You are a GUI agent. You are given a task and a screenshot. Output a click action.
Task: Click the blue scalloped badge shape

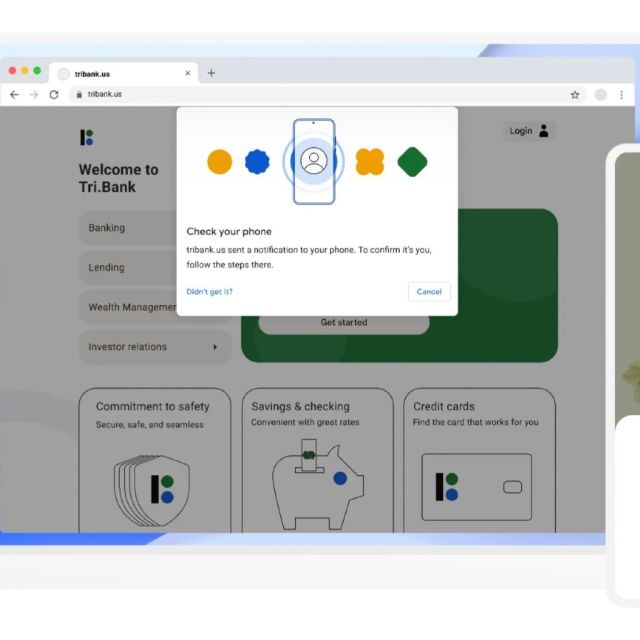257,162
